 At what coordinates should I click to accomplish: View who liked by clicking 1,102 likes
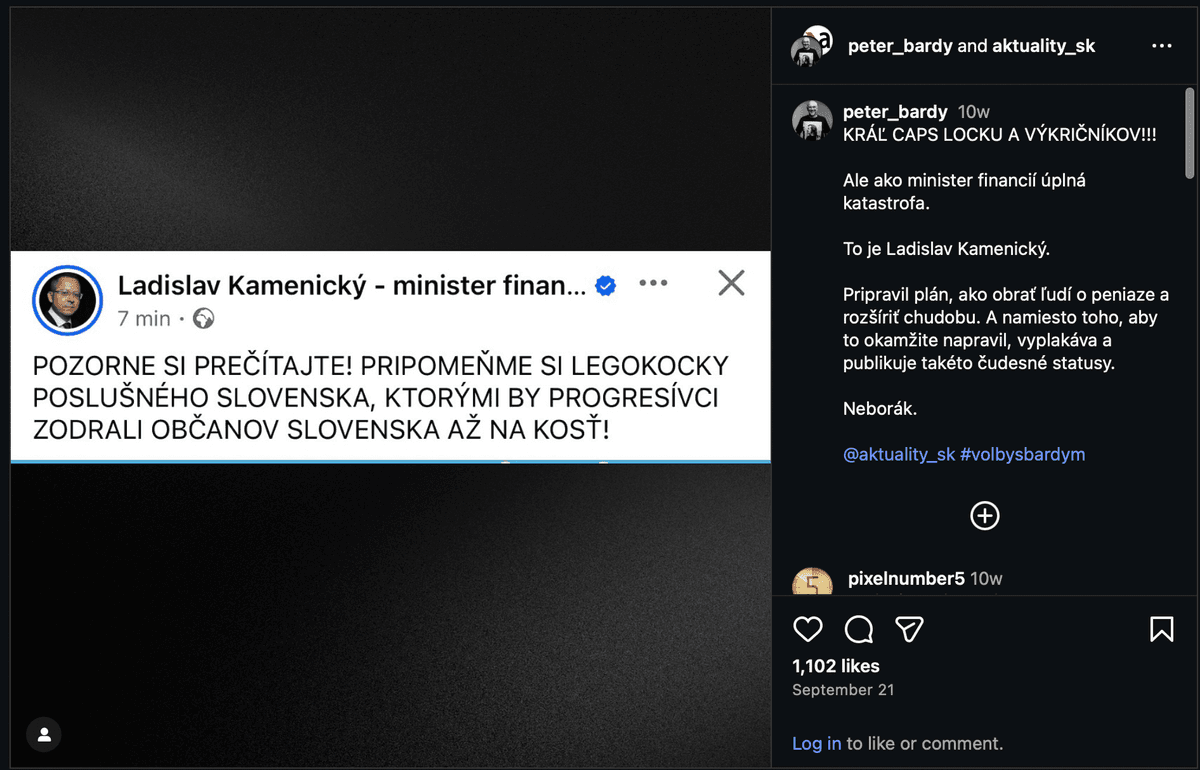834,666
